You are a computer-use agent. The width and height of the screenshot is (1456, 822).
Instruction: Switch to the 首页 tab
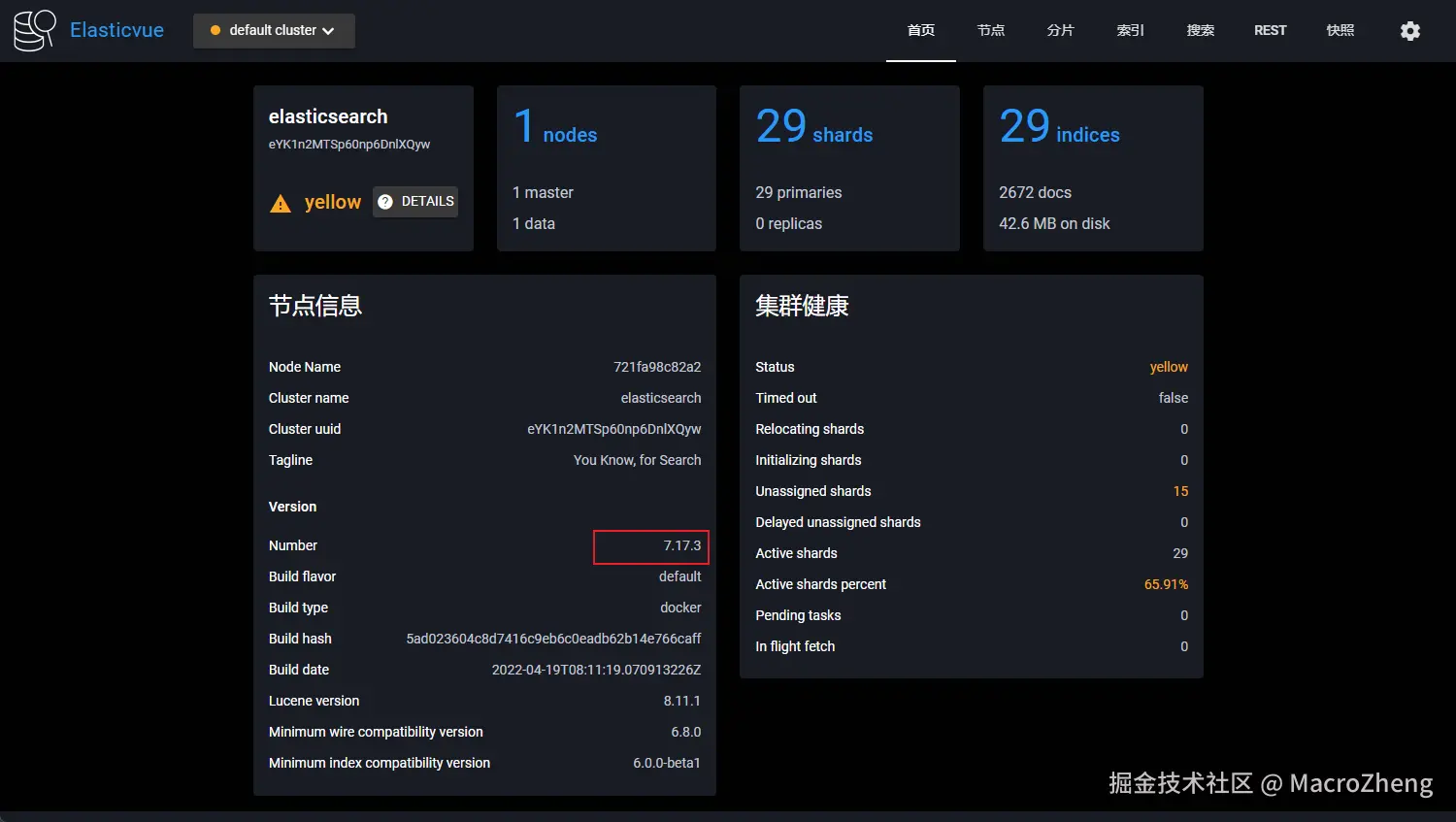point(921,31)
